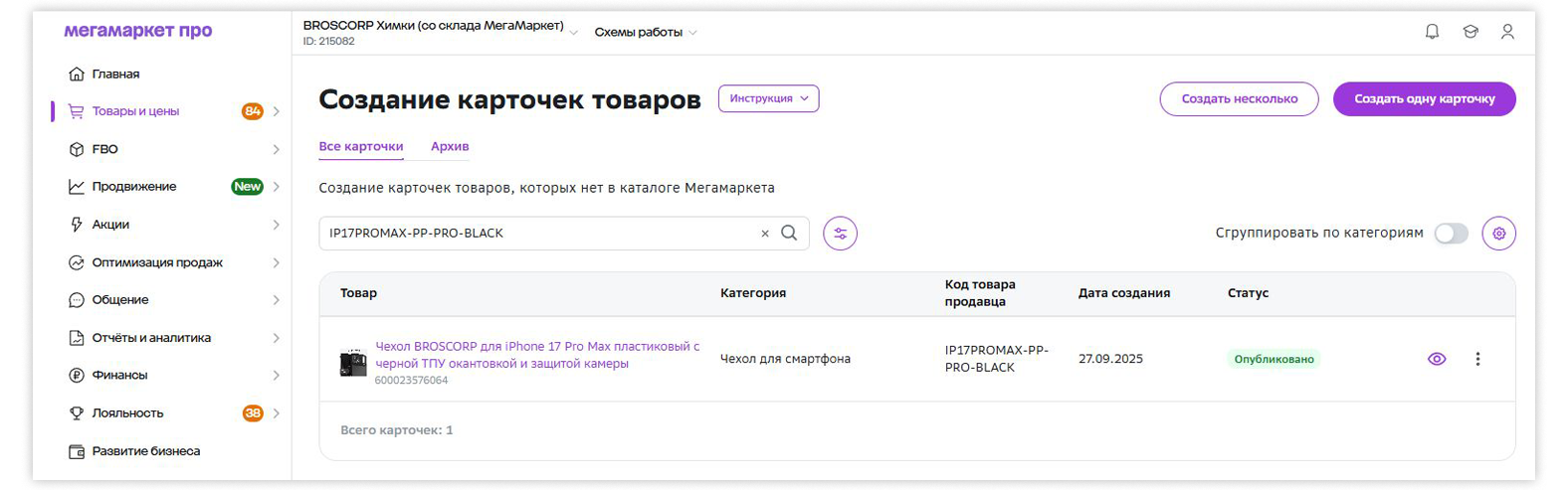Click the wallet icon for Развитие бизнеса
1568x490 pixels.
point(77,451)
